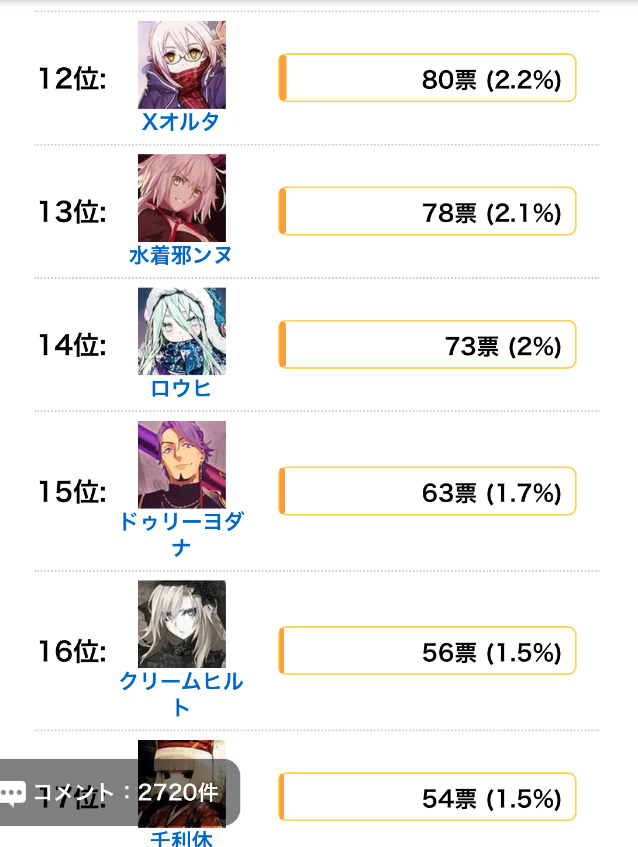Open the Xオルタ name link
Viewport: 638px width, 847px height.
(181, 122)
